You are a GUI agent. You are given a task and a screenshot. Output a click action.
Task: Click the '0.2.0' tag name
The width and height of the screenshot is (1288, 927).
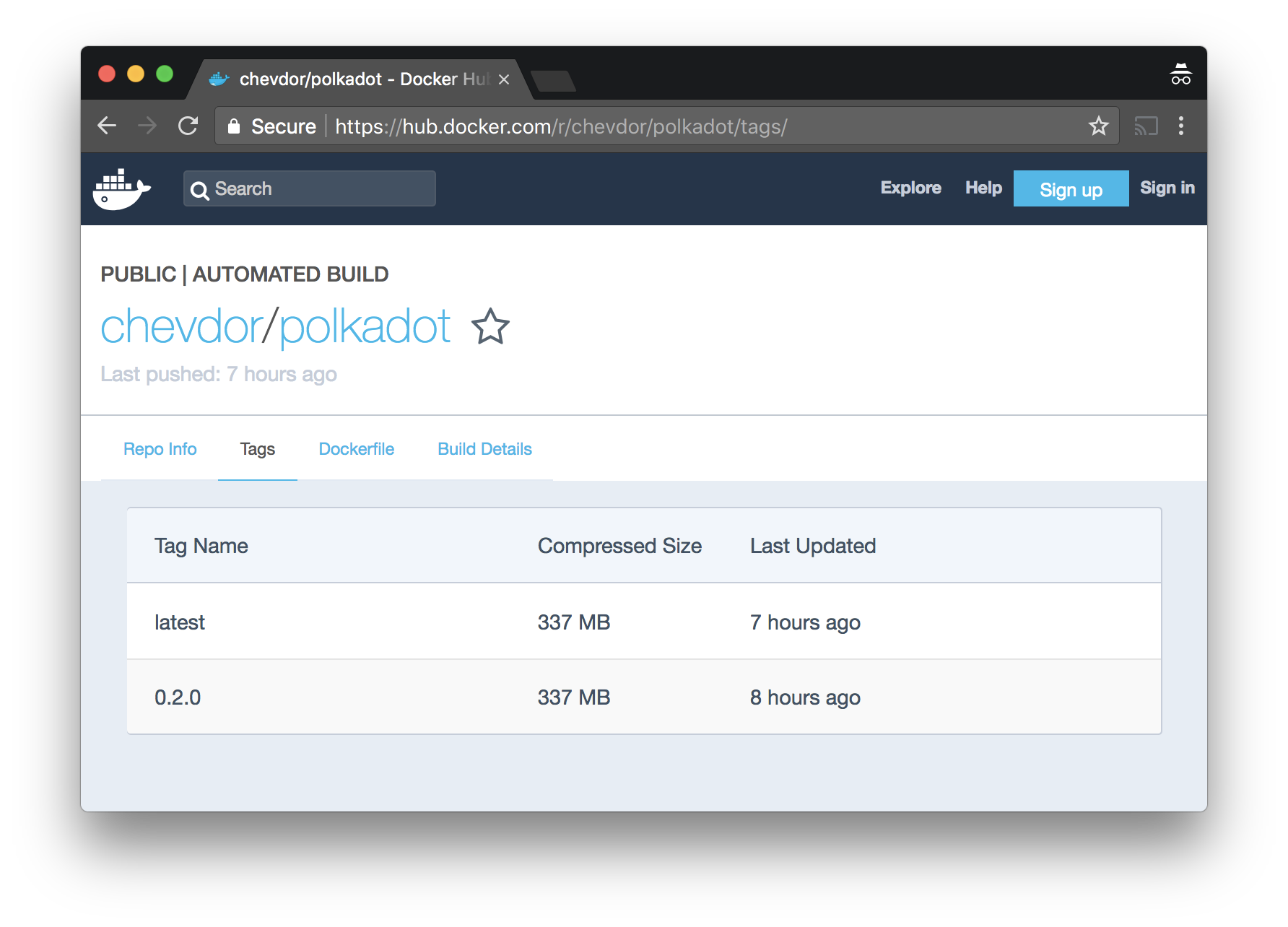pyautogui.click(x=178, y=697)
